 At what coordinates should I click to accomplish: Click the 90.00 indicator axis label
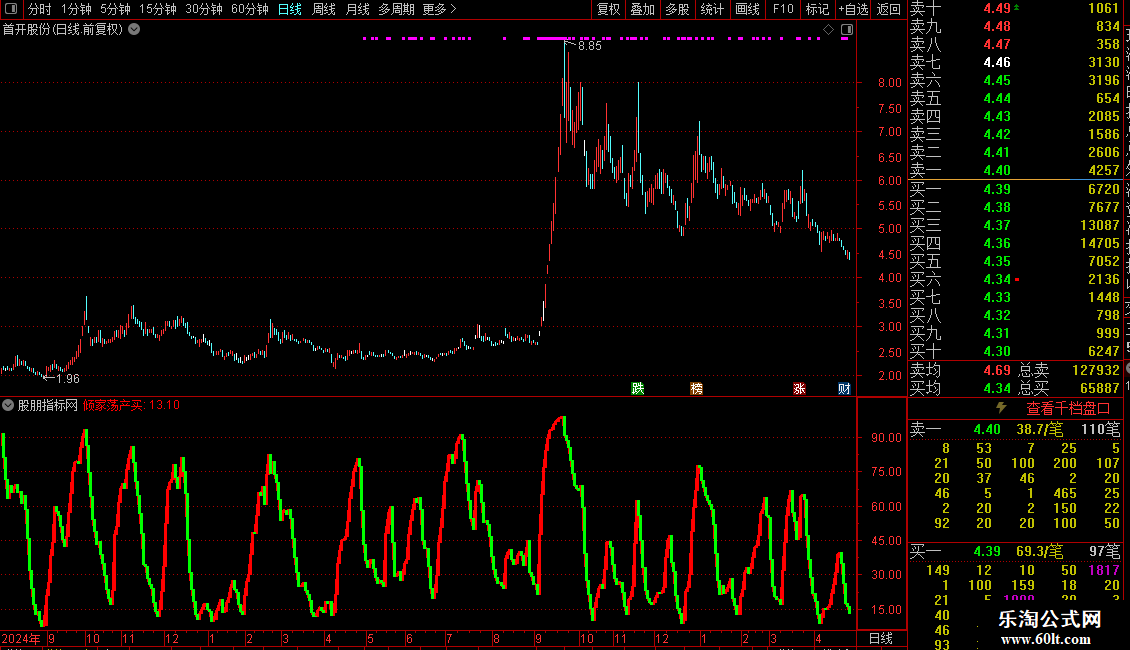[x=886, y=438]
